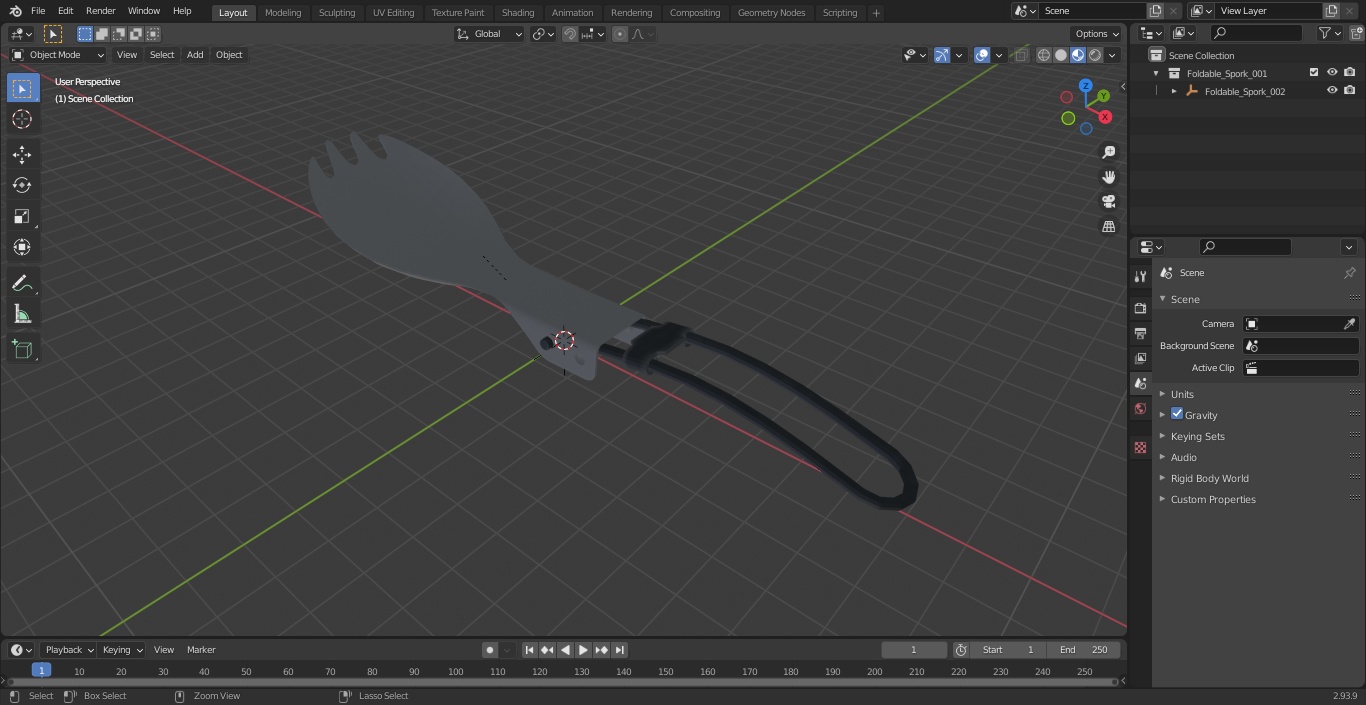The width and height of the screenshot is (1366, 705).
Task: Open the Options dropdown
Action: click(x=1096, y=34)
